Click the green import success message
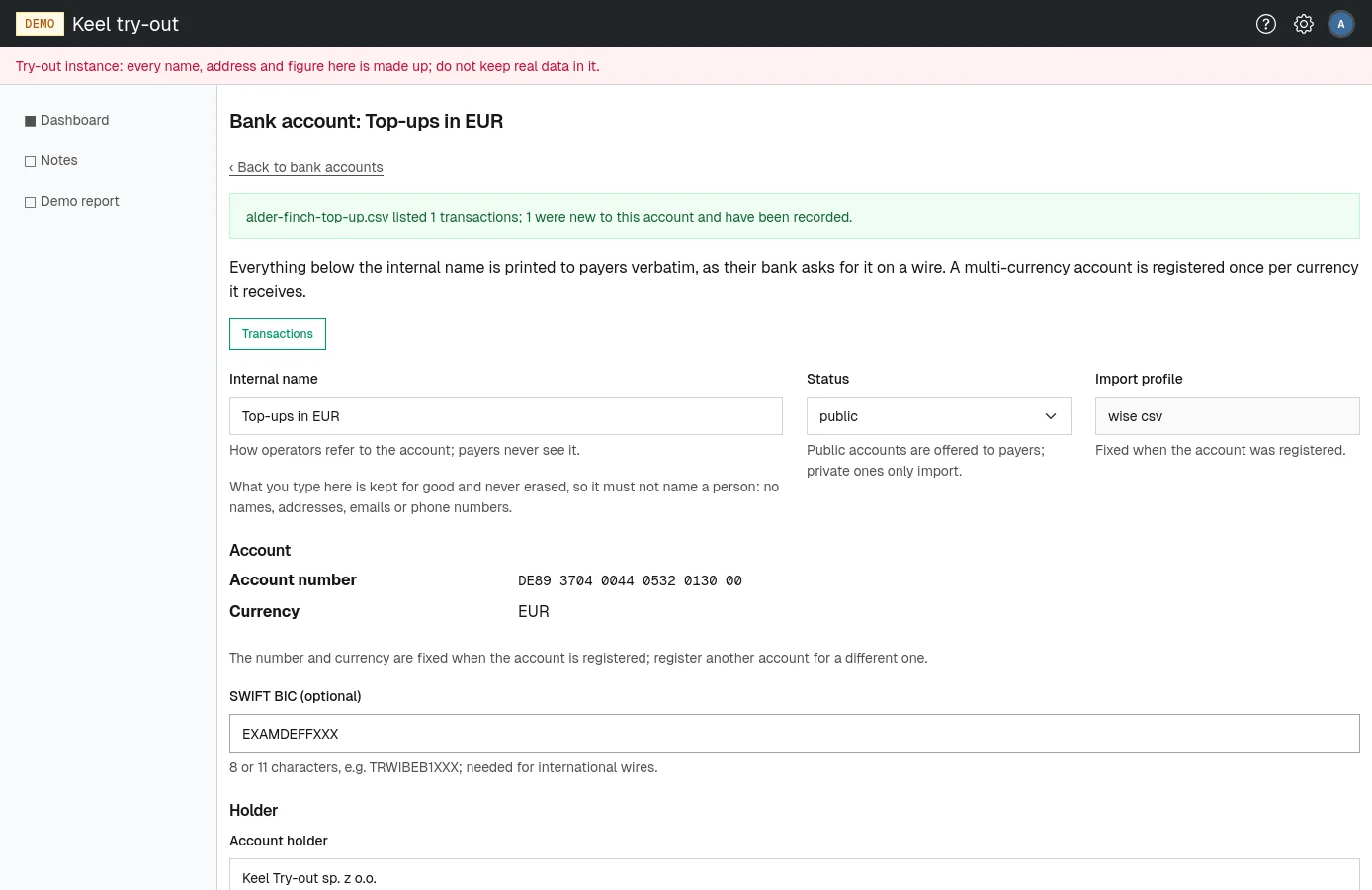This screenshot has width=1372, height=890. (x=795, y=216)
